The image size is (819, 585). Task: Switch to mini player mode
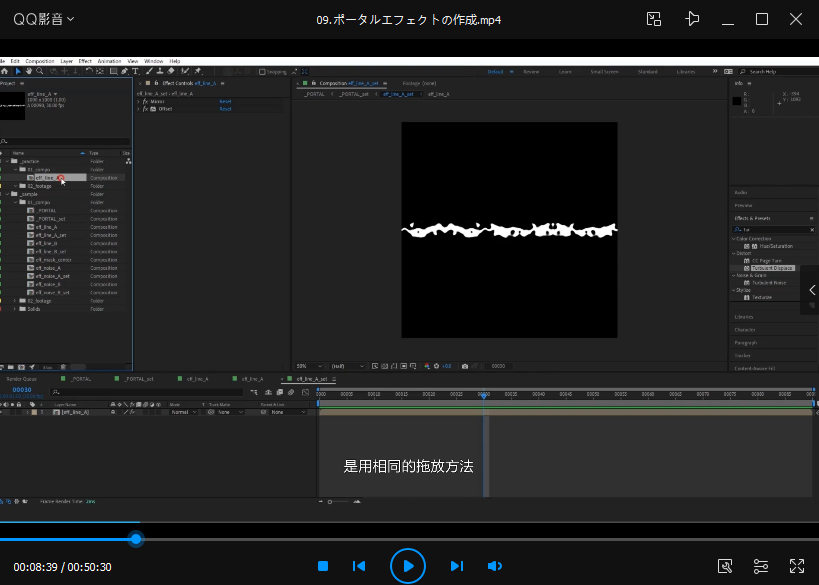(654, 19)
